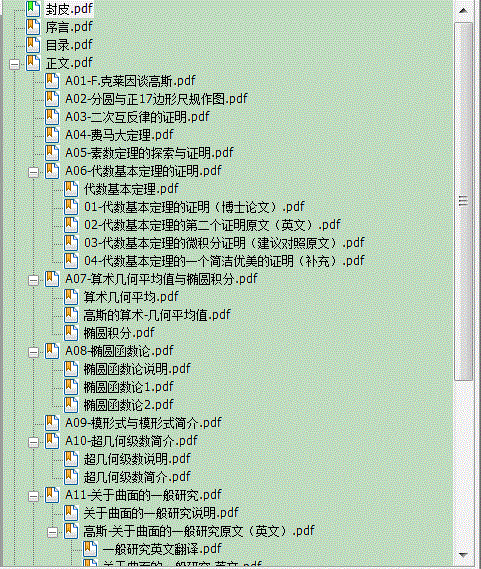The image size is (481, 569).
Task: Click the scrollbar up arrow
Action: (463, 11)
